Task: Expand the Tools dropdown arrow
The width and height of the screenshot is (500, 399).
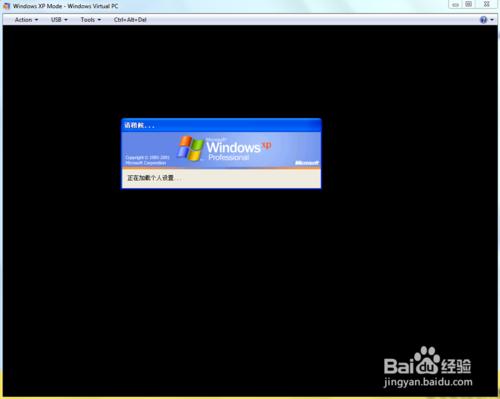Action: pyautogui.click(x=99, y=20)
